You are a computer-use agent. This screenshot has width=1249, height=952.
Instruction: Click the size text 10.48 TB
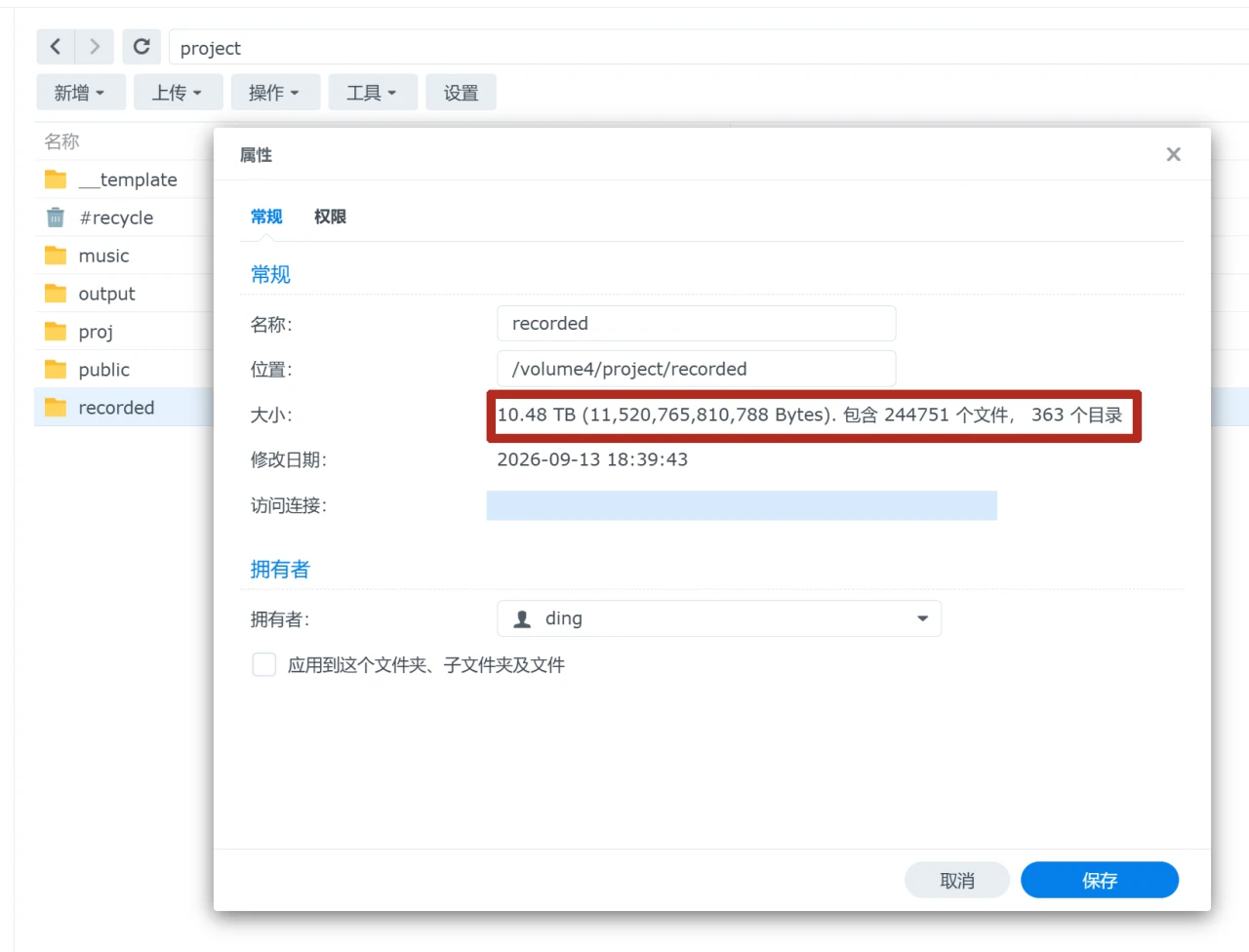tap(537, 415)
